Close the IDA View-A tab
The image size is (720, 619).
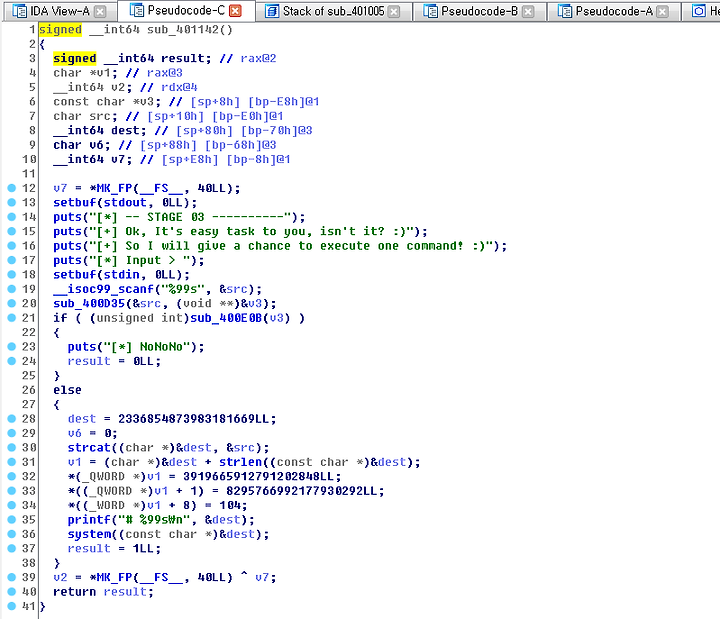[x=100, y=11]
